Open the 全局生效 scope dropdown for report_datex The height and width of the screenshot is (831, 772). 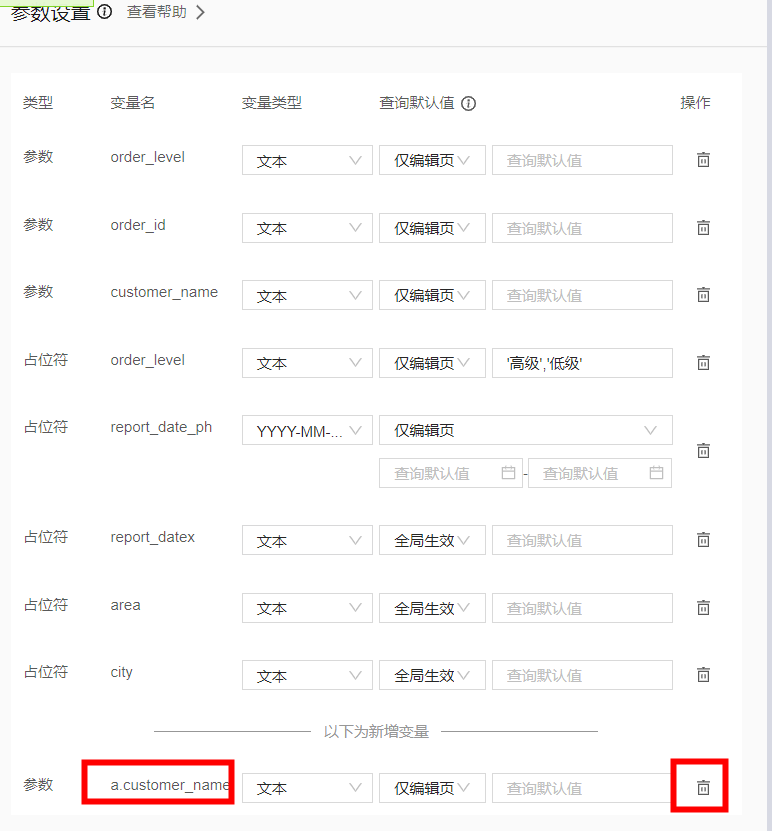click(x=432, y=540)
